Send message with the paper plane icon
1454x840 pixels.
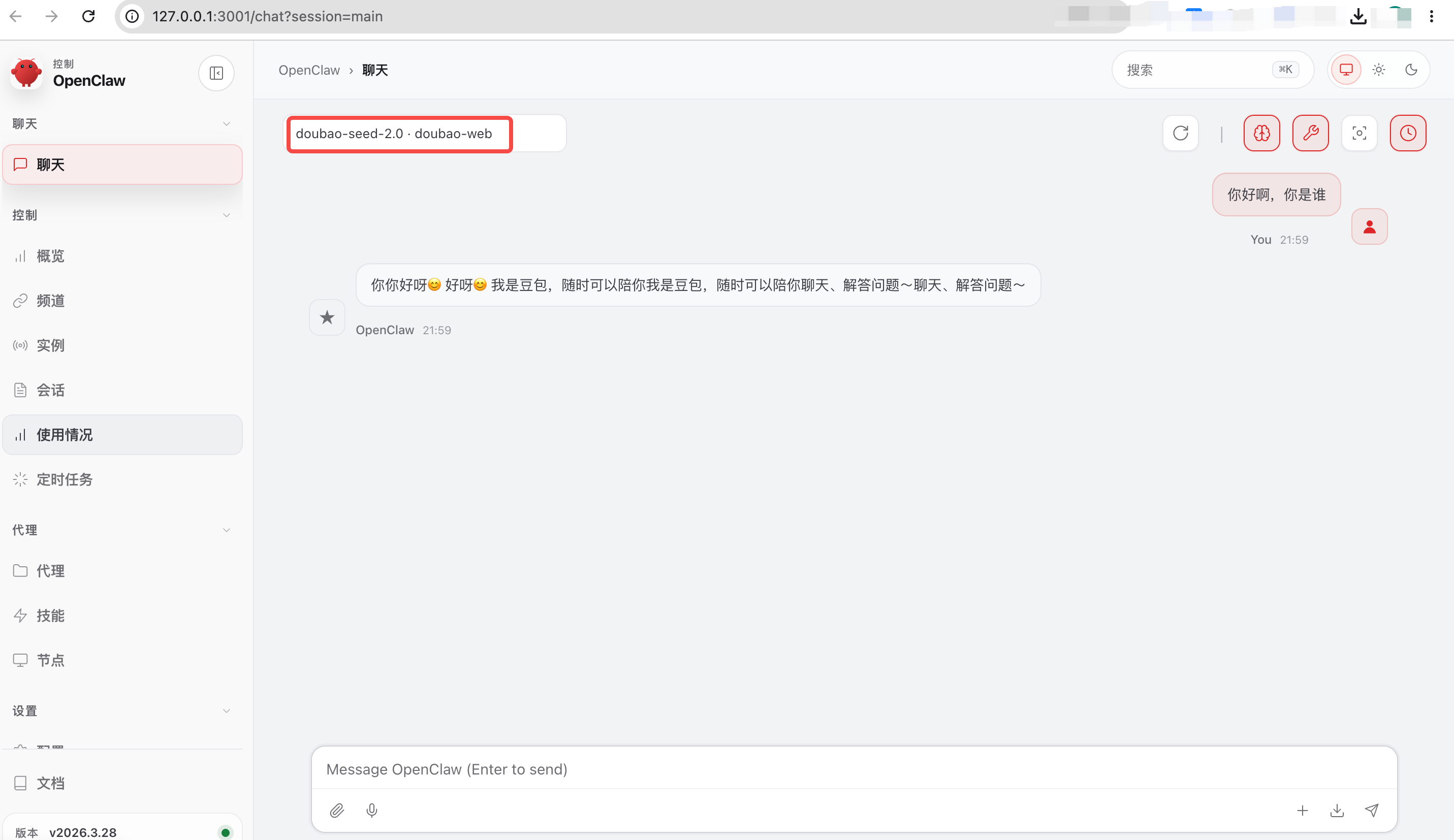coord(1372,811)
